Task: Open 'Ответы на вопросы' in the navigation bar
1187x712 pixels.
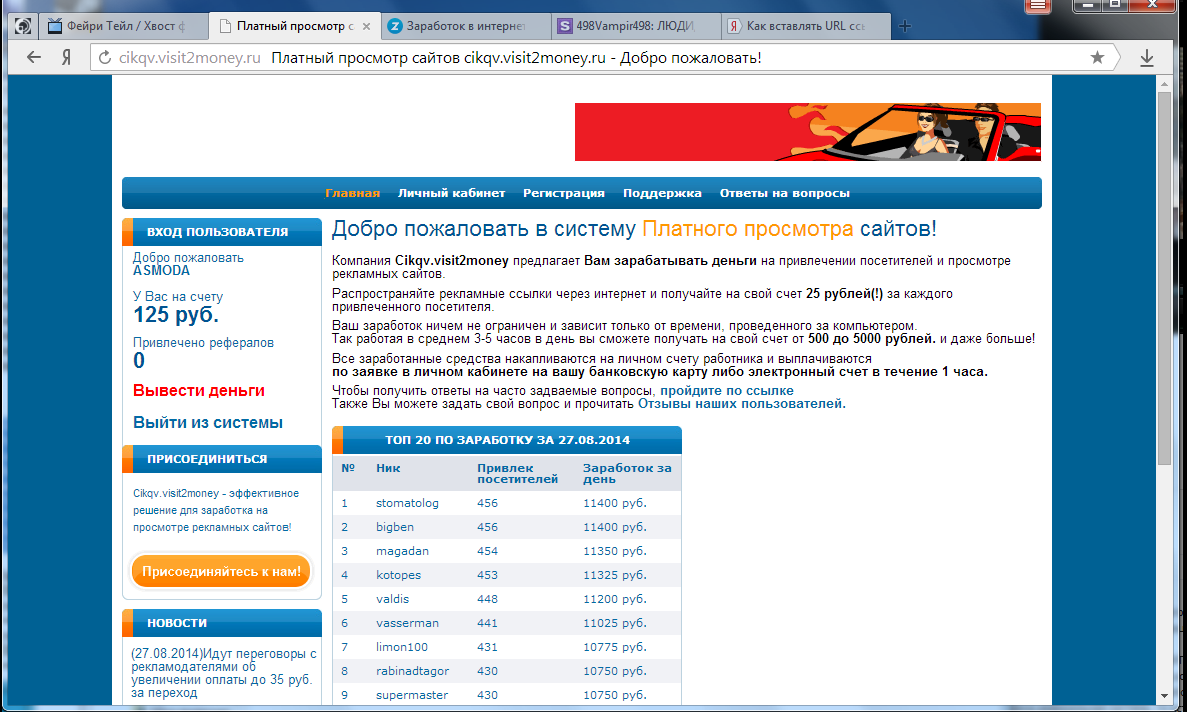Action: [784, 193]
